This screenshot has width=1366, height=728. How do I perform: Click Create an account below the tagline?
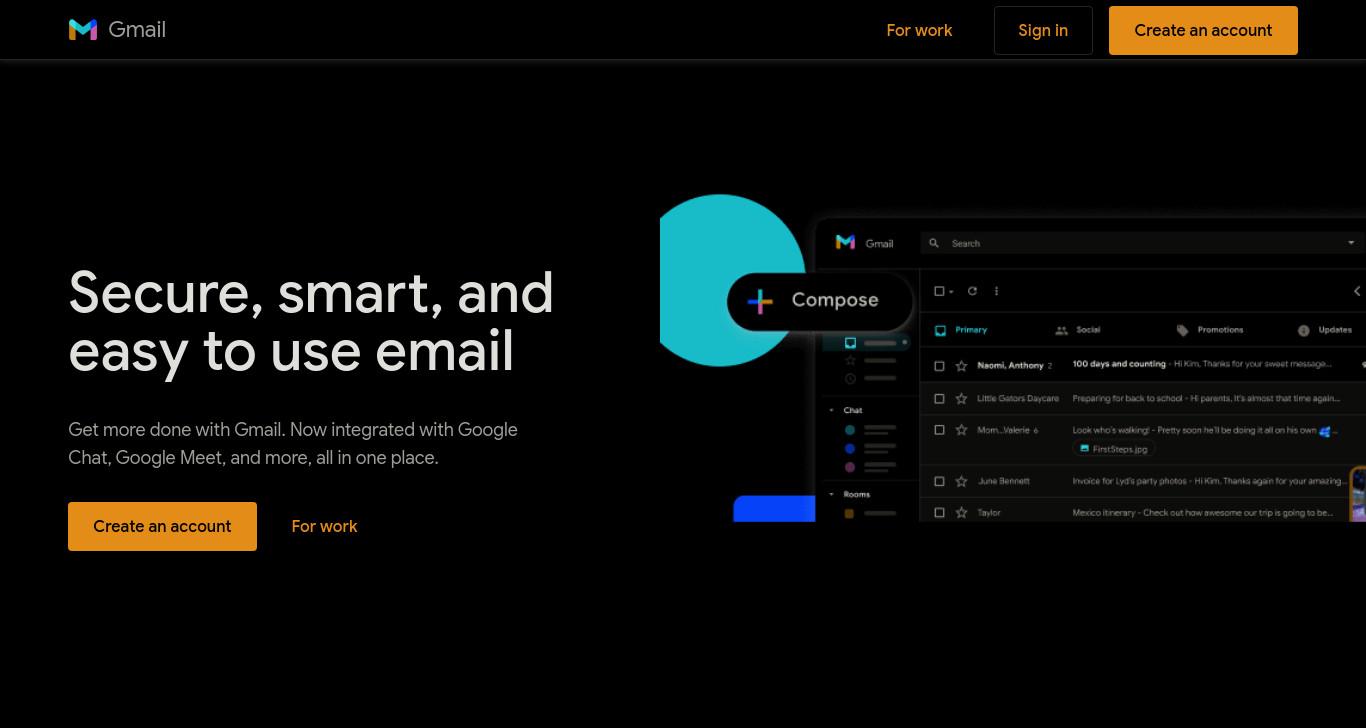[162, 526]
